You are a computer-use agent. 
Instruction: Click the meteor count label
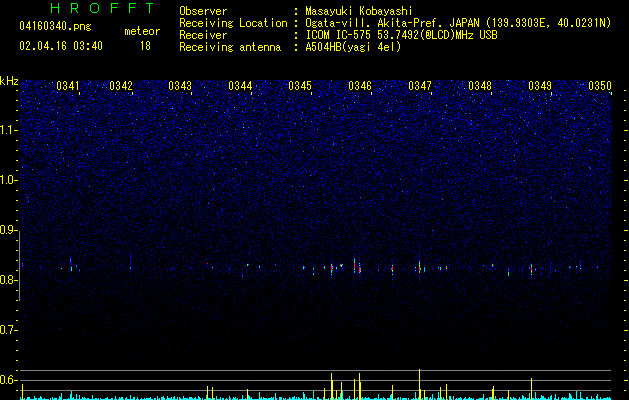tap(142, 31)
